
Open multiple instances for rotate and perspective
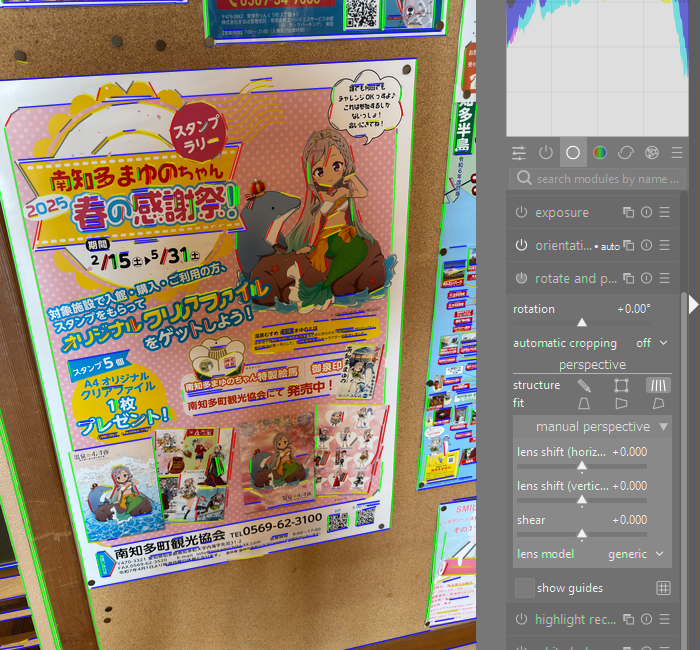[x=629, y=279]
